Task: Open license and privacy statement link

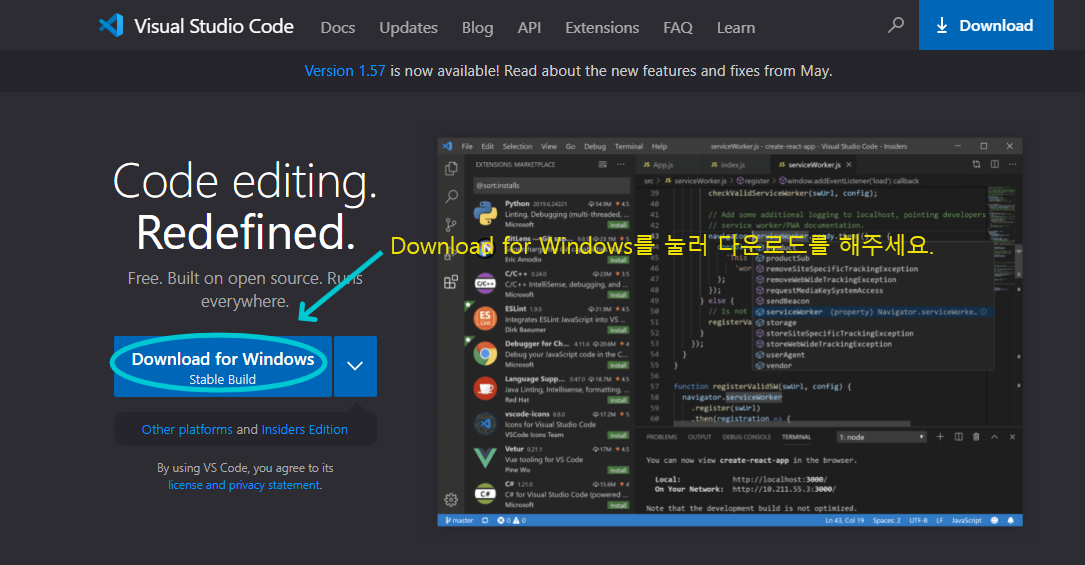Action: pyautogui.click(x=244, y=485)
